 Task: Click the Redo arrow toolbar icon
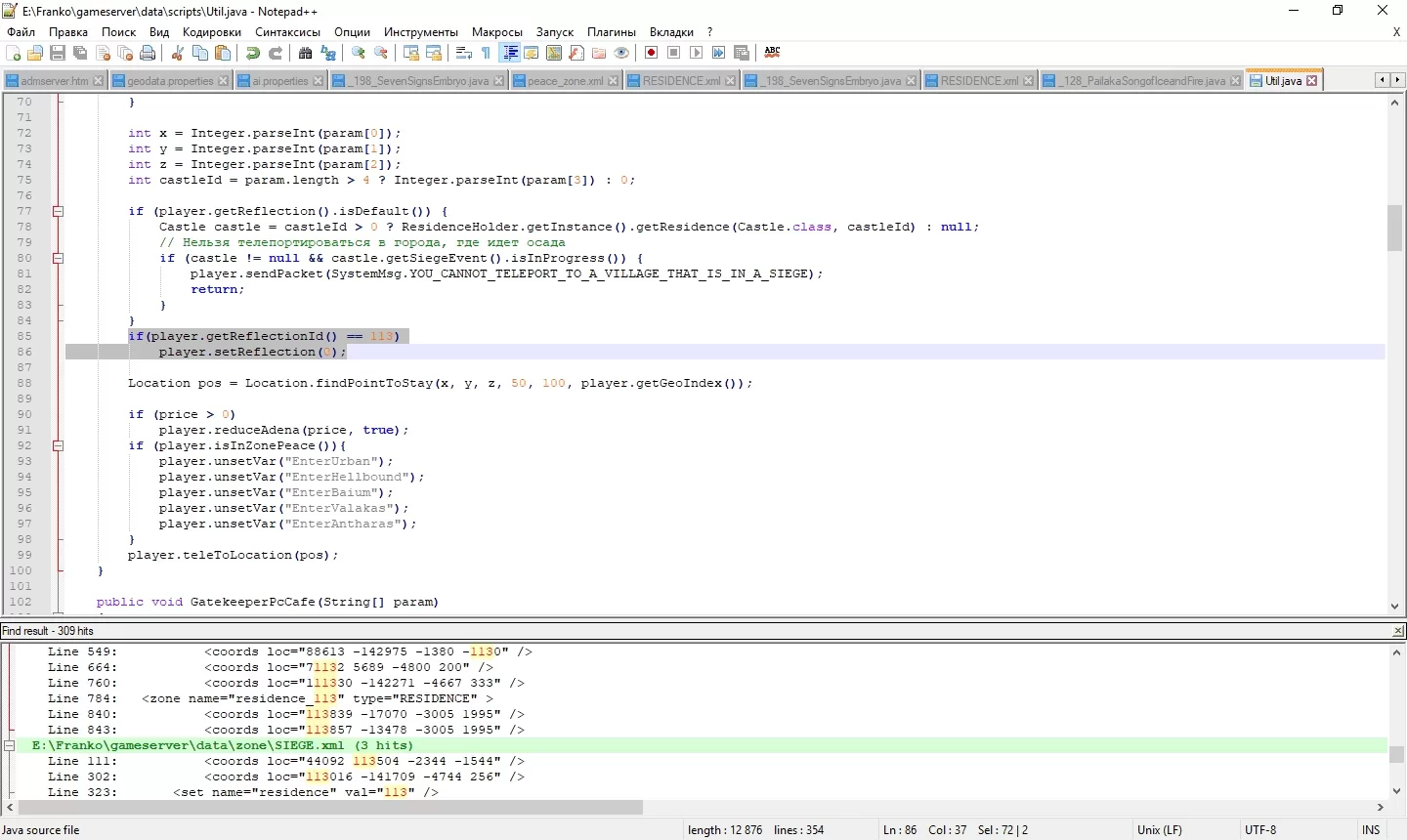click(276, 53)
